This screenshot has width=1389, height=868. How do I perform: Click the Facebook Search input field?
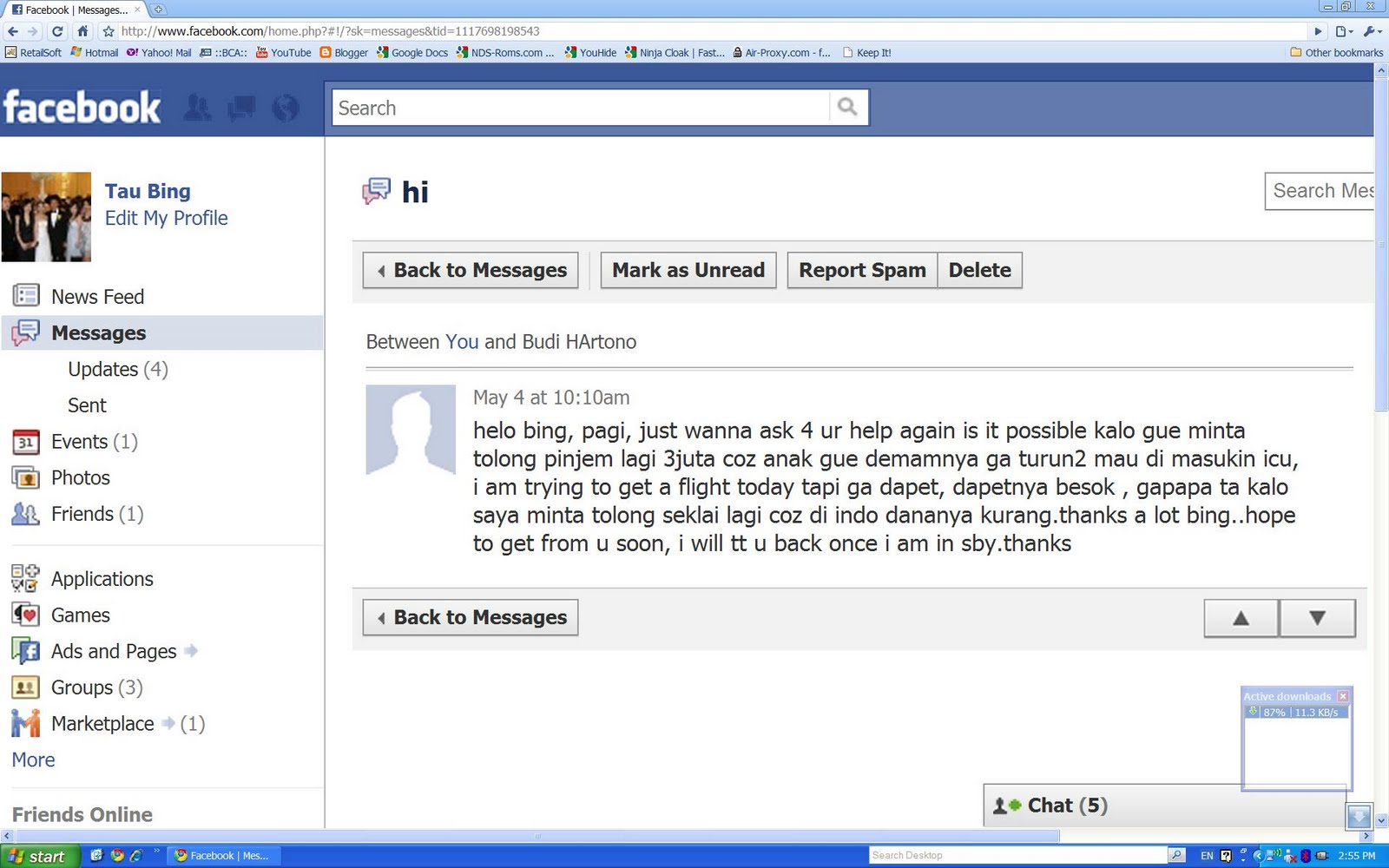coord(581,108)
